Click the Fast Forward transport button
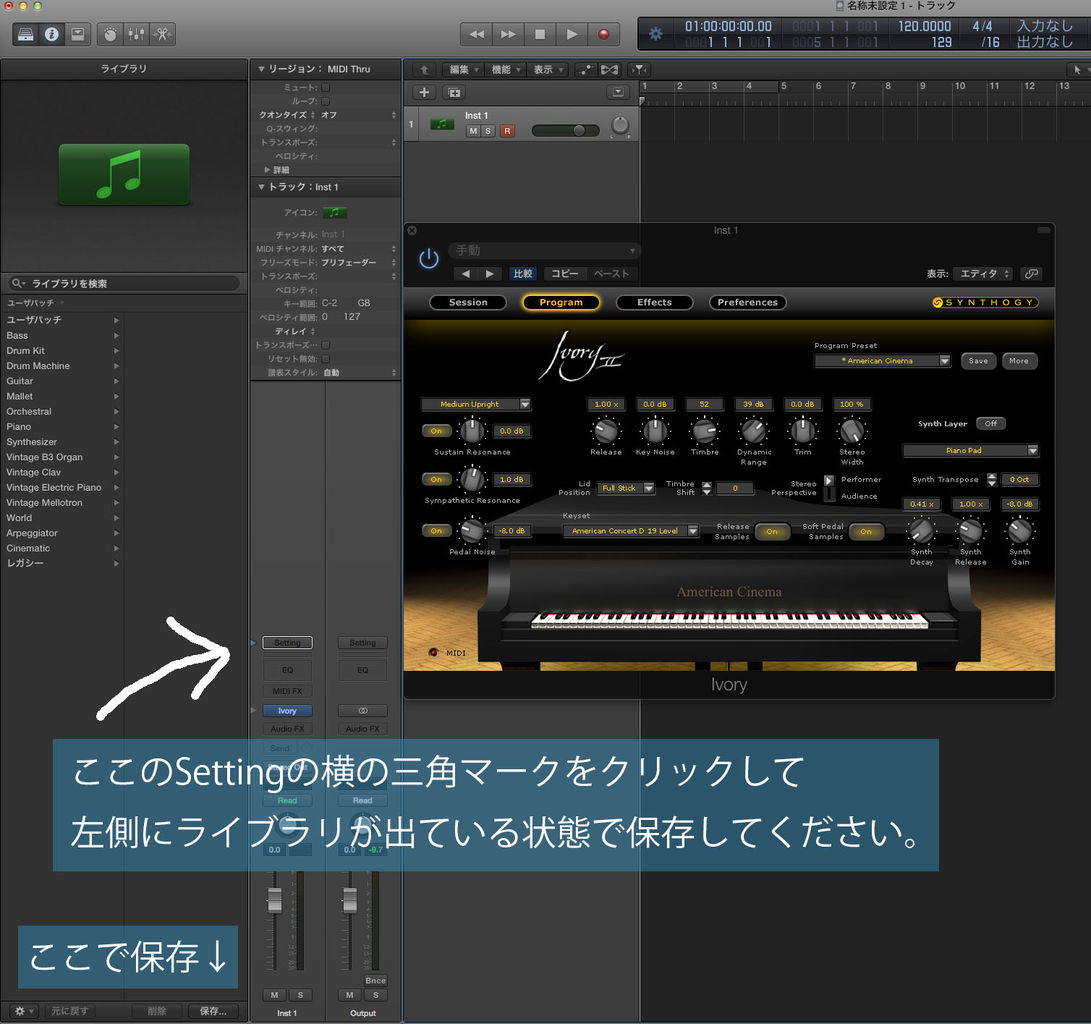Viewport: 1091px width, 1024px height. click(x=508, y=34)
